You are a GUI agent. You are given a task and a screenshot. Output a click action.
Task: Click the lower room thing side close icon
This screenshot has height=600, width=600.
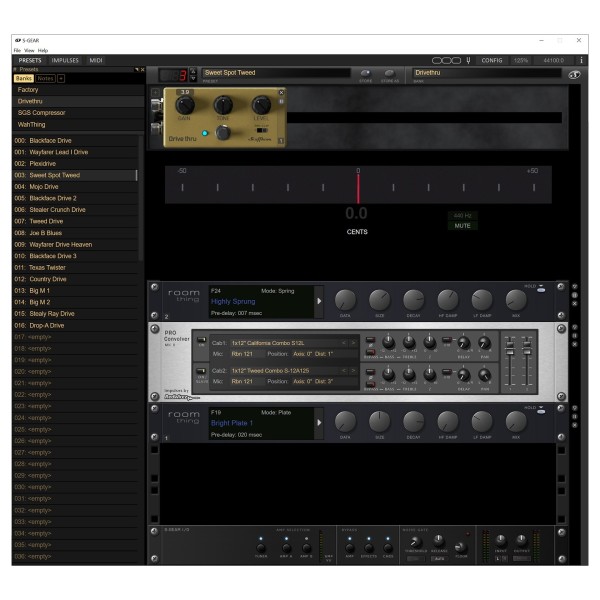tap(574, 425)
